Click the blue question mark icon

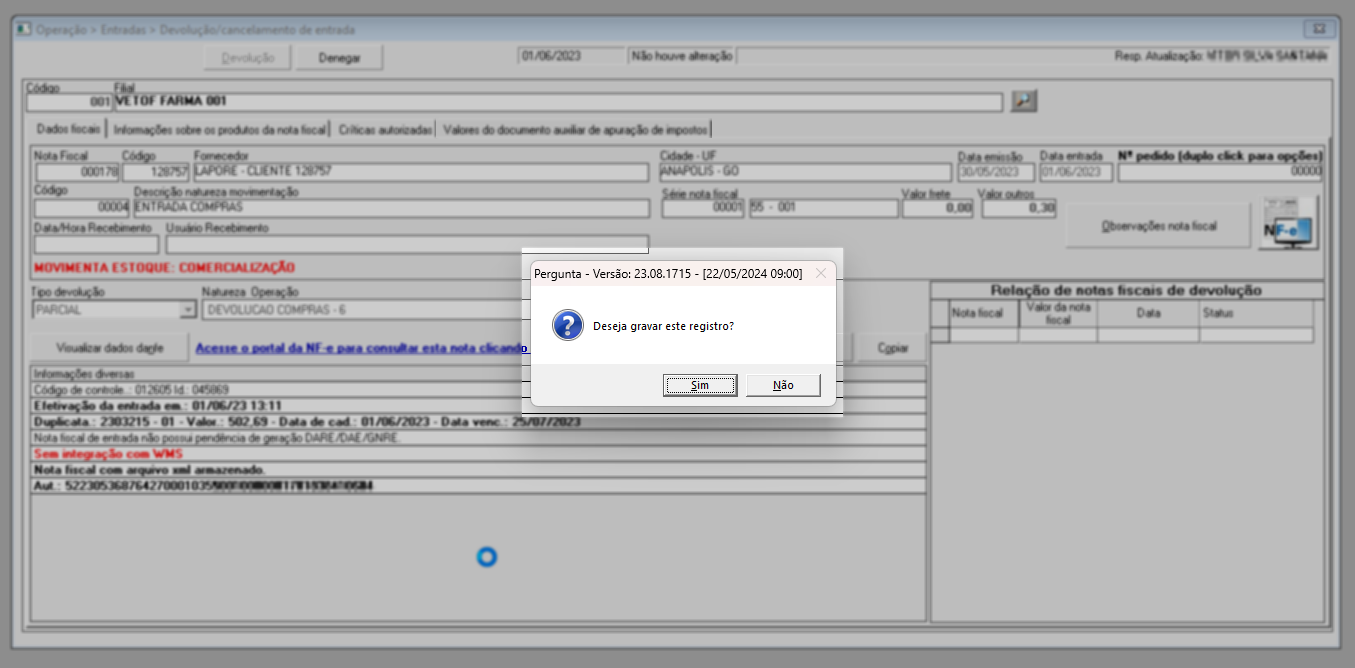(568, 325)
